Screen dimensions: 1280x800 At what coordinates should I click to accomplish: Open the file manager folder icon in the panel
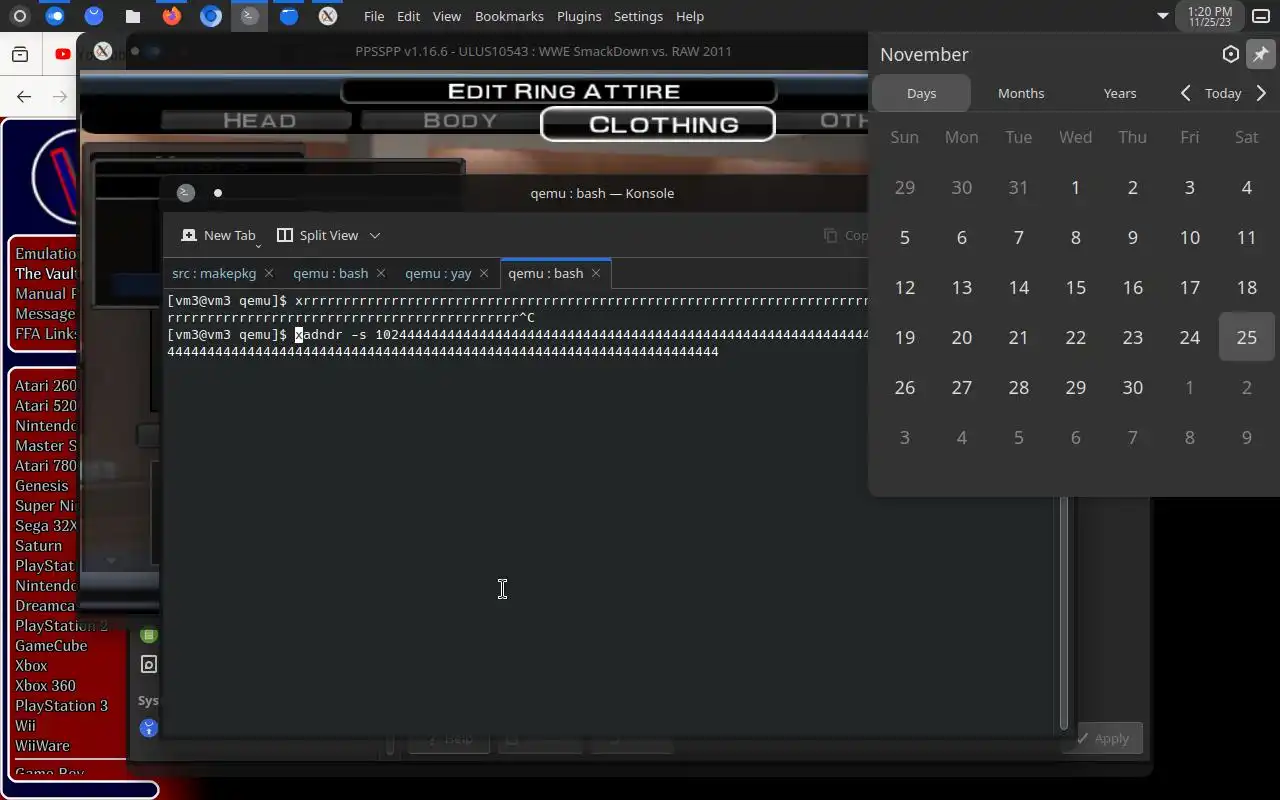tap(133, 16)
